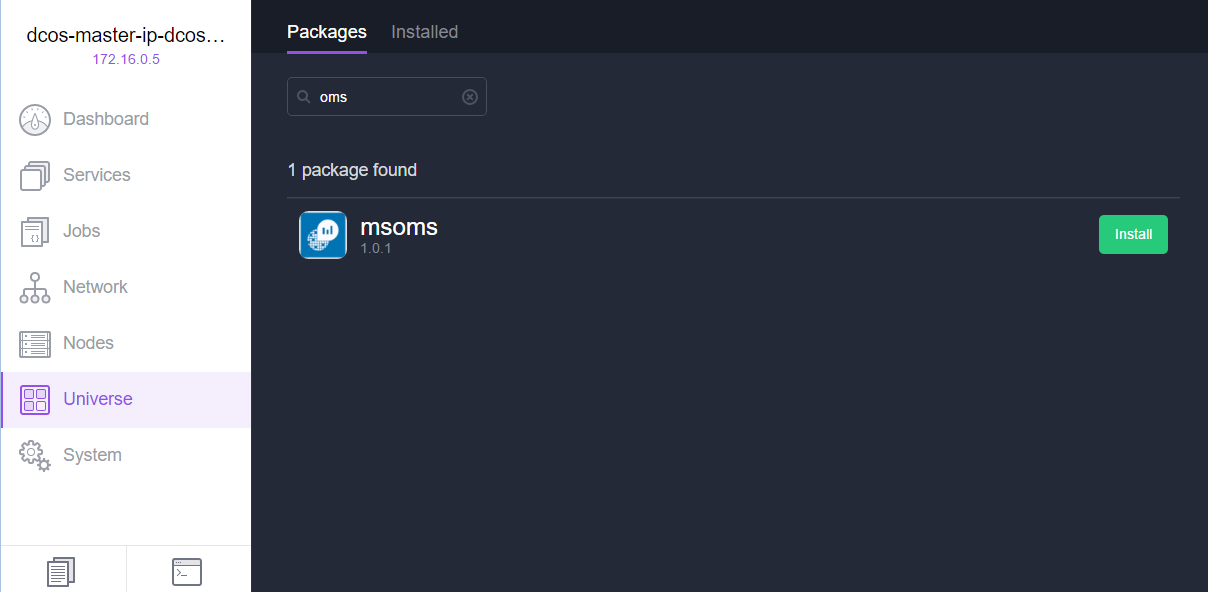The image size is (1208, 592).
Task: Open documentation icon at sidebar bottom
Action: (x=62, y=572)
